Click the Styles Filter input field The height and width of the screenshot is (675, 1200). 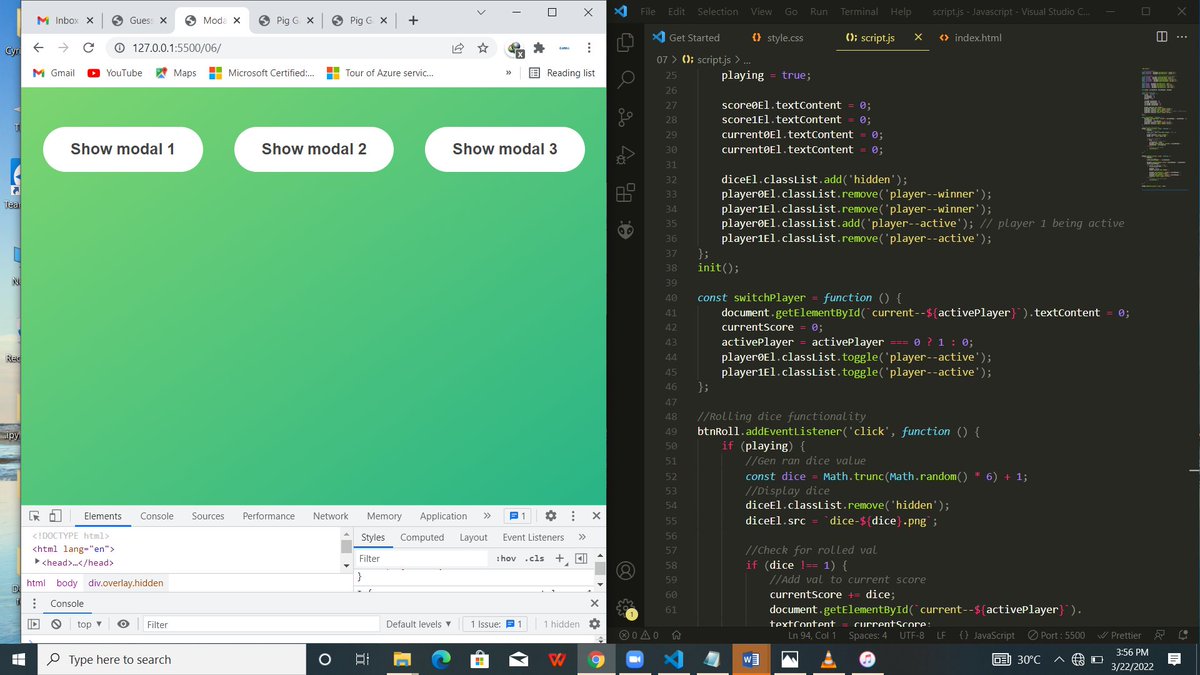coord(424,558)
